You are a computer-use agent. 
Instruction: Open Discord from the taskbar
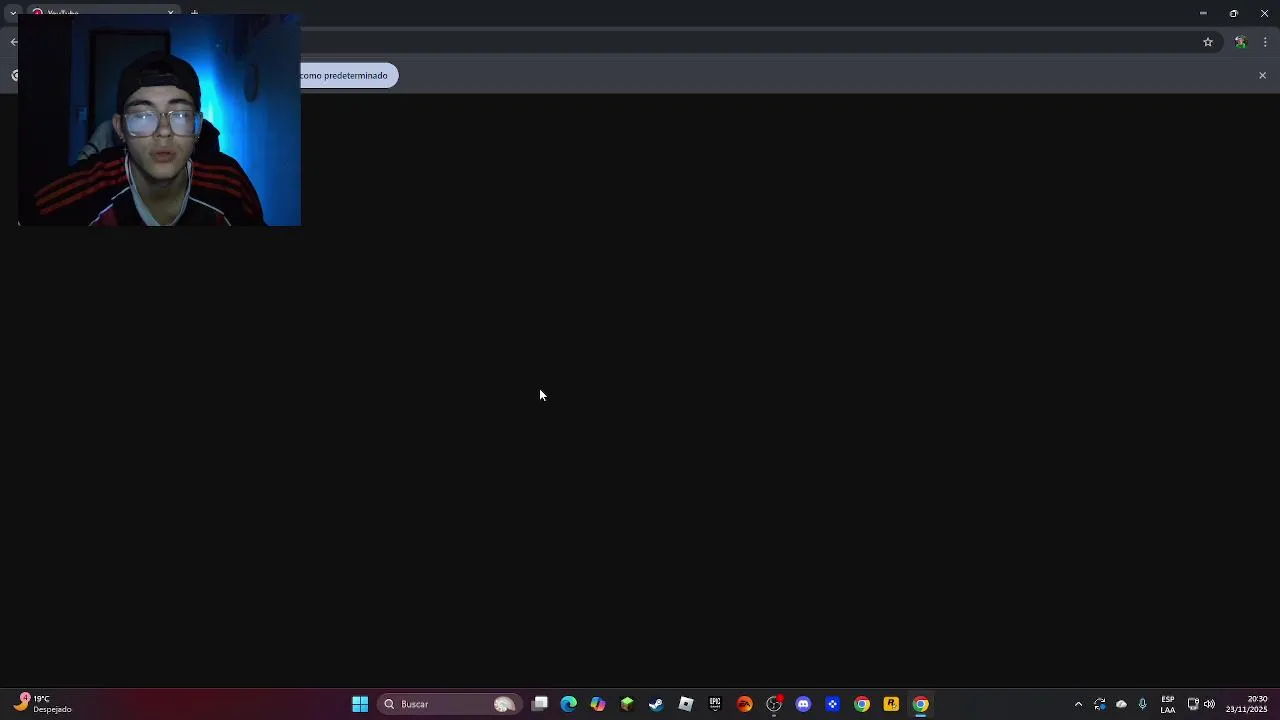coord(803,704)
